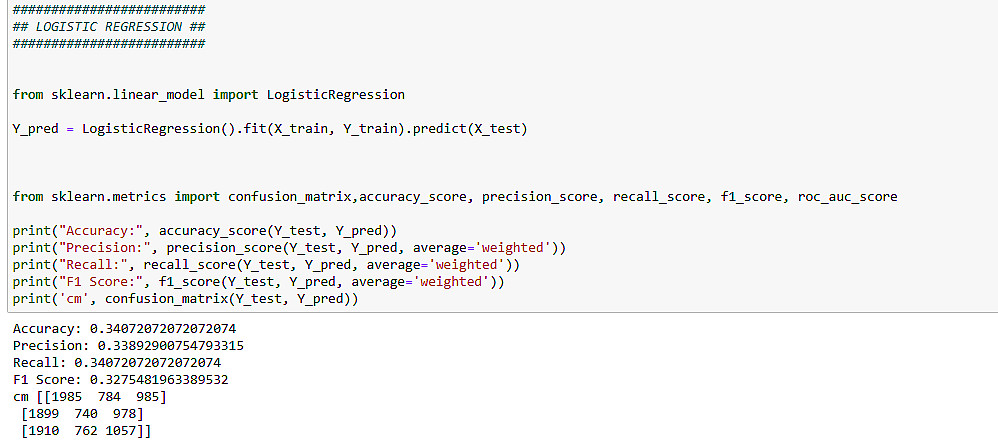The width and height of the screenshot is (998, 443).
Task: Click the confusion_matrix print statement
Action: pyautogui.click(x=185, y=299)
